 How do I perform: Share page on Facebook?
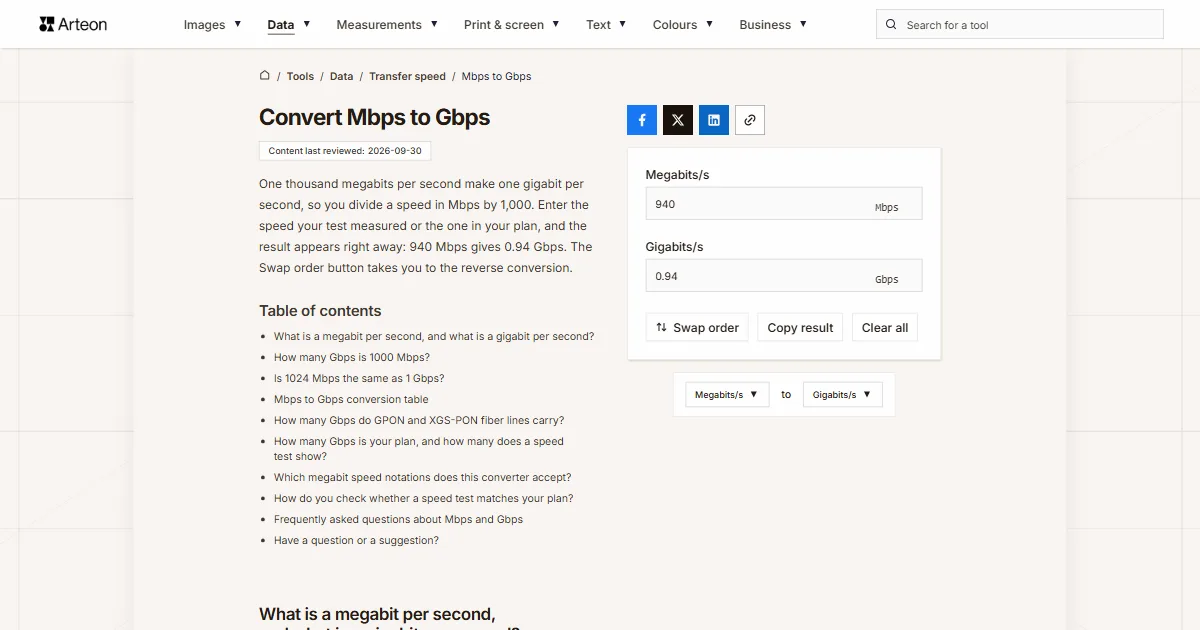point(642,120)
